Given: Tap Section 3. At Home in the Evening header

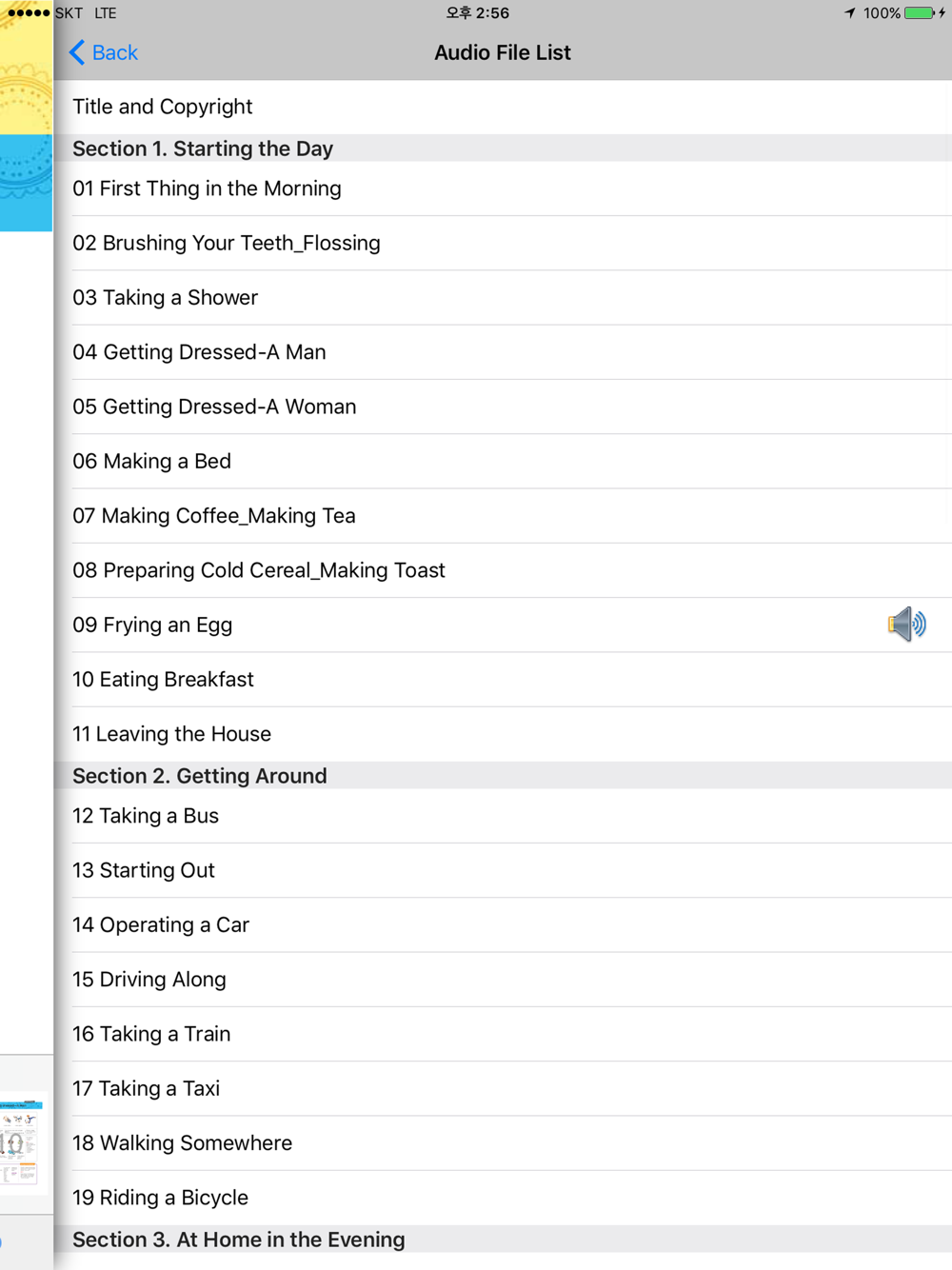Looking at the screenshot, I should (503, 1240).
